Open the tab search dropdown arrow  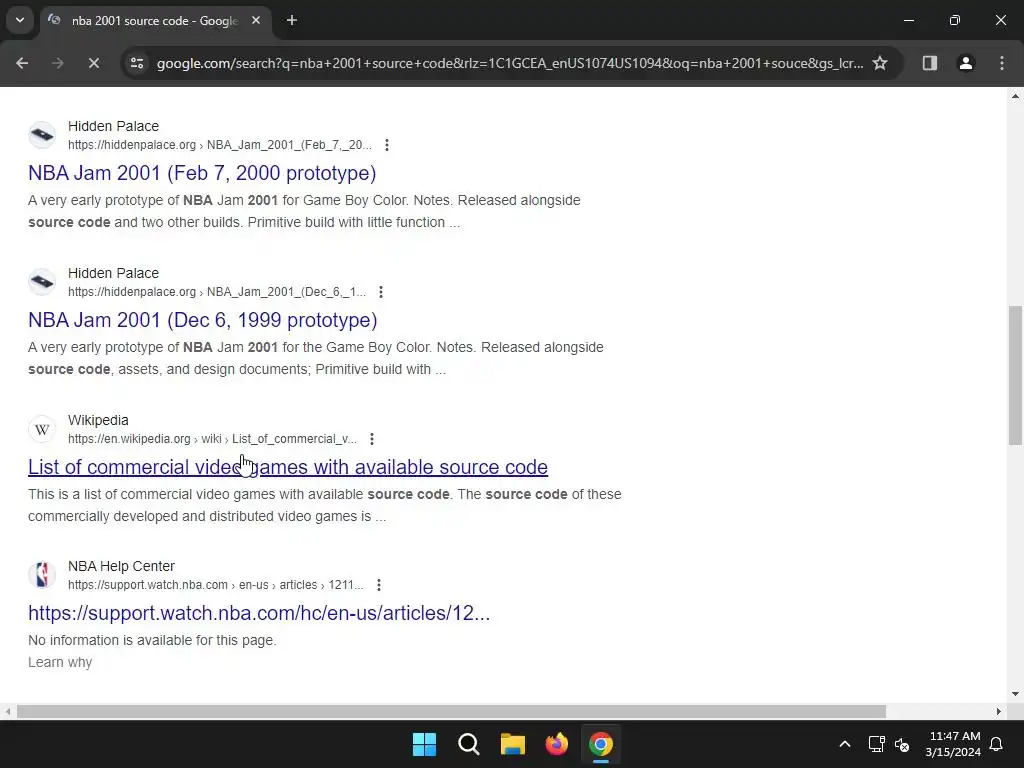pos(20,20)
